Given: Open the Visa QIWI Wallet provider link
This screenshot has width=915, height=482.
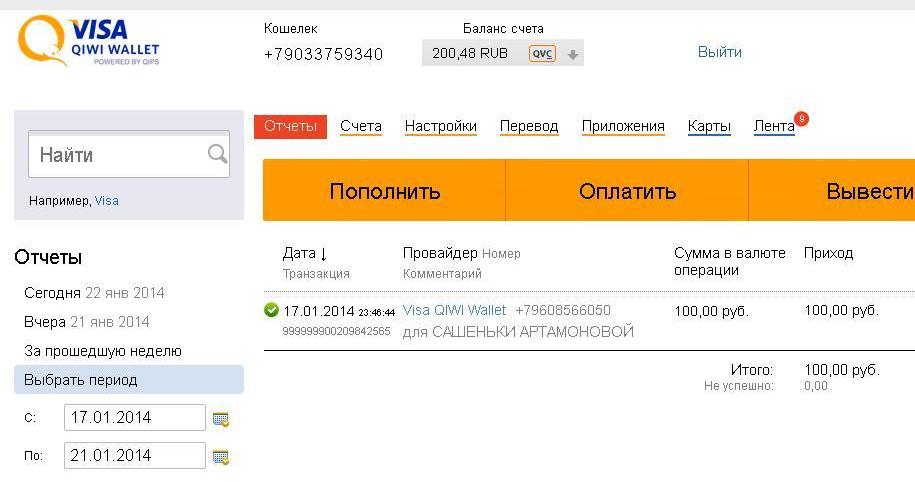Looking at the screenshot, I should coord(455,310).
